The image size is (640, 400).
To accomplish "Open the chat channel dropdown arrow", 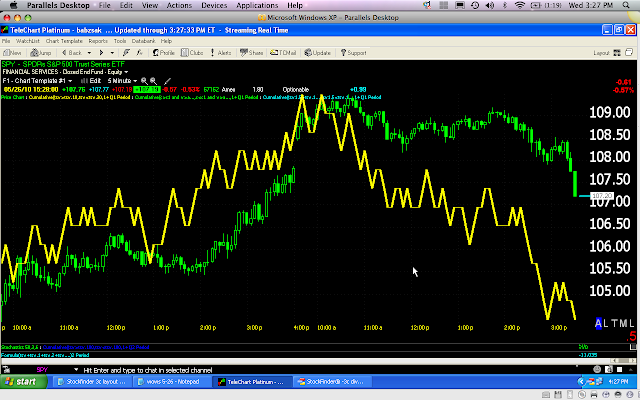I will pyautogui.click(x=76, y=370).
